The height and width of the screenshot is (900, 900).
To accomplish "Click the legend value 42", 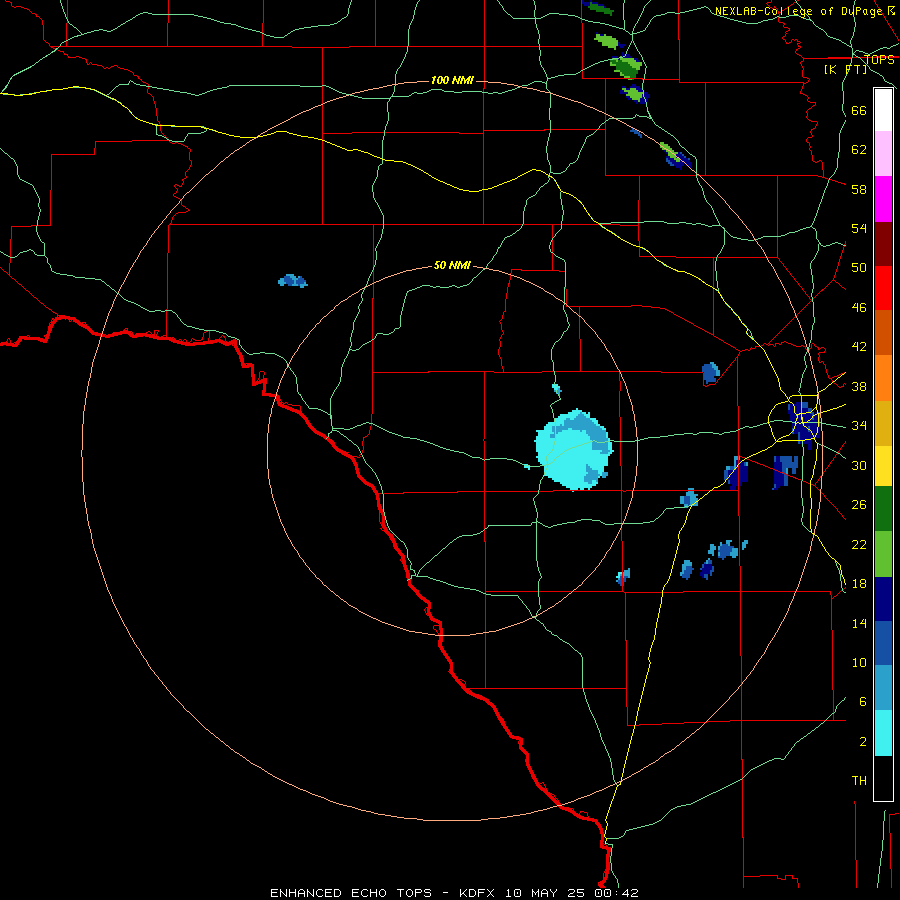I will (859, 347).
